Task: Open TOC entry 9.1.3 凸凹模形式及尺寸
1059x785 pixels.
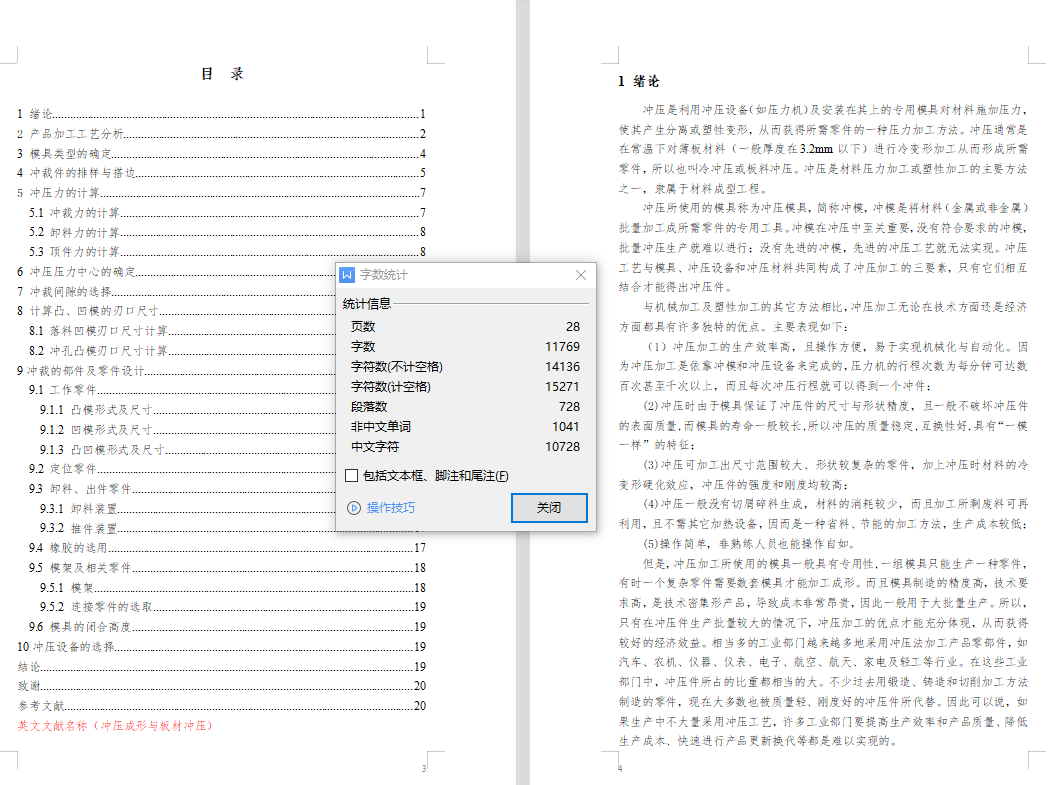Action: (x=187, y=450)
